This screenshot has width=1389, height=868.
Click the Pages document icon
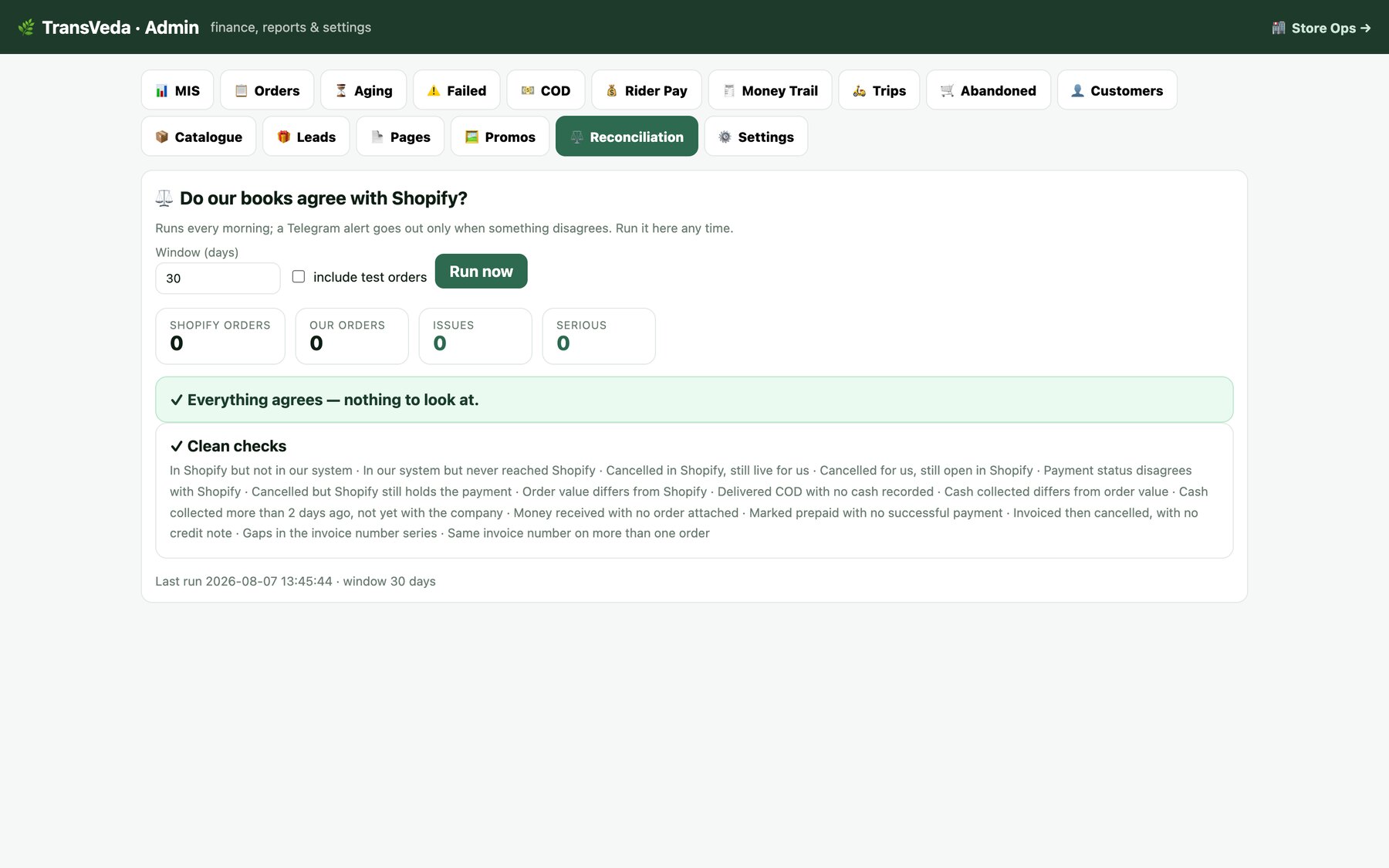[x=377, y=137]
